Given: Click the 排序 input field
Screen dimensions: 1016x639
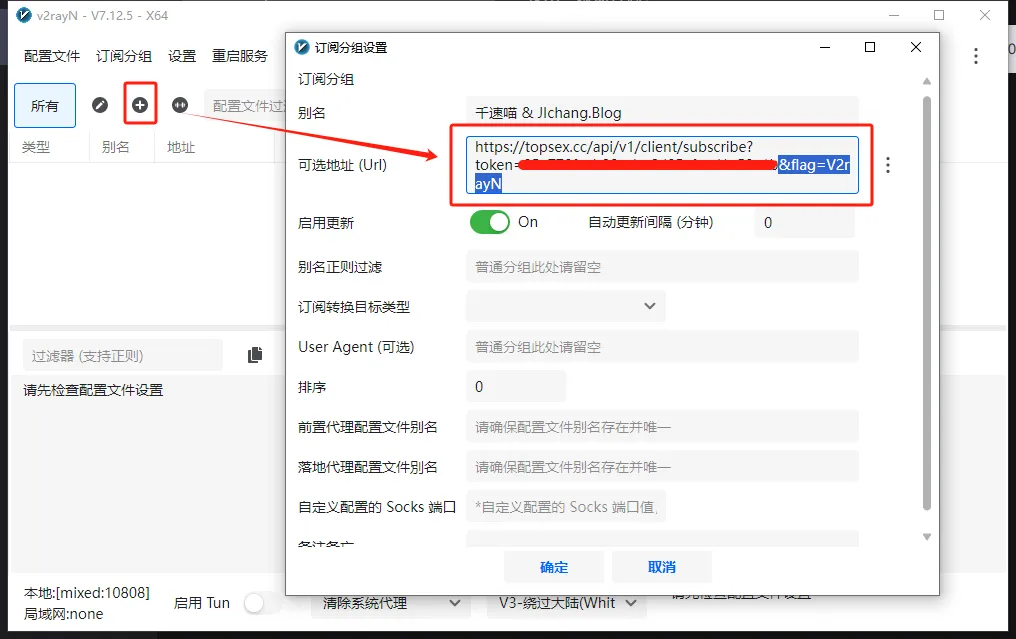Looking at the screenshot, I should tap(516, 386).
